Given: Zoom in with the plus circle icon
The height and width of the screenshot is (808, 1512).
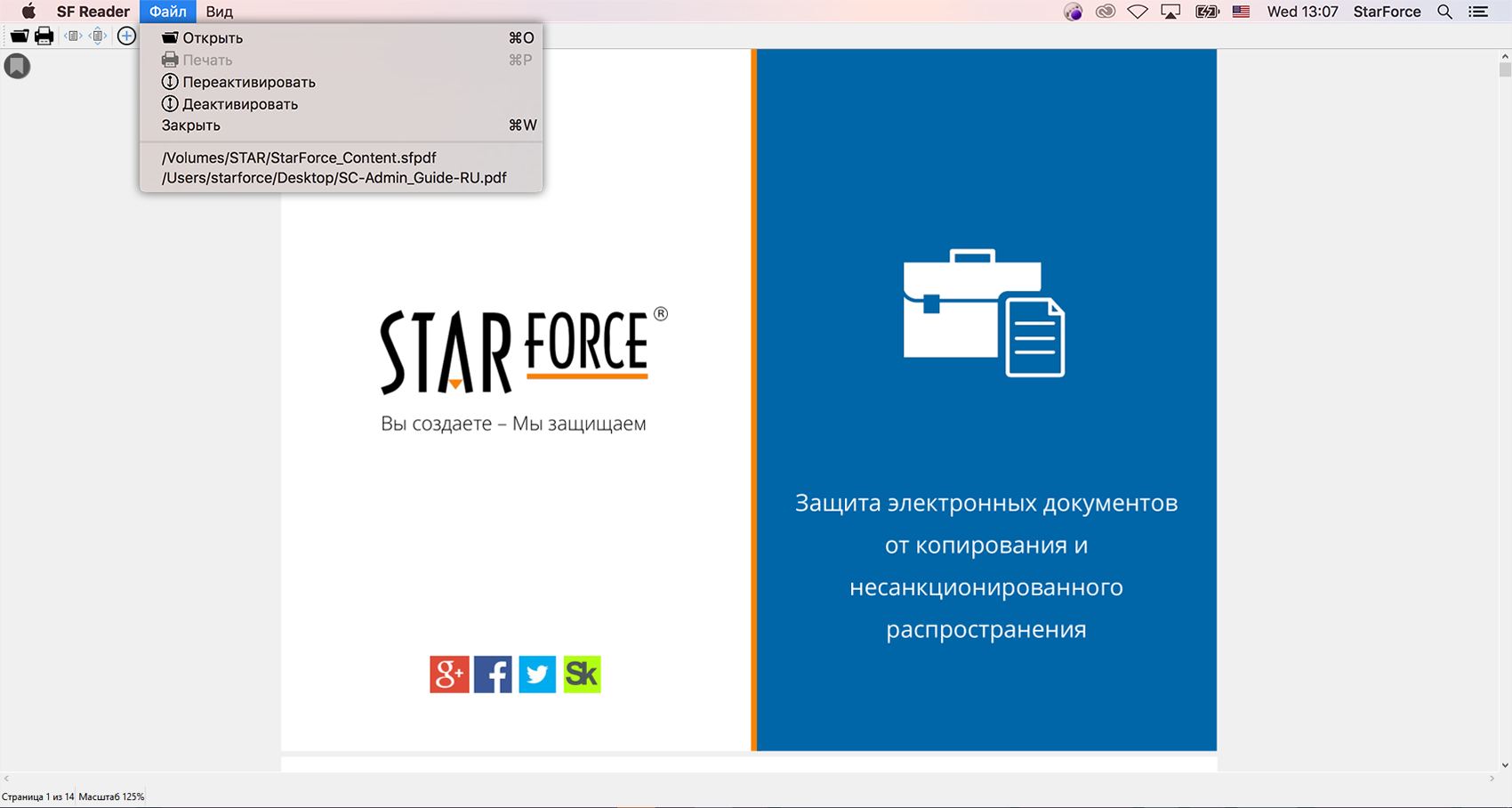Looking at the screenshot, I should (x=126, y=36).
